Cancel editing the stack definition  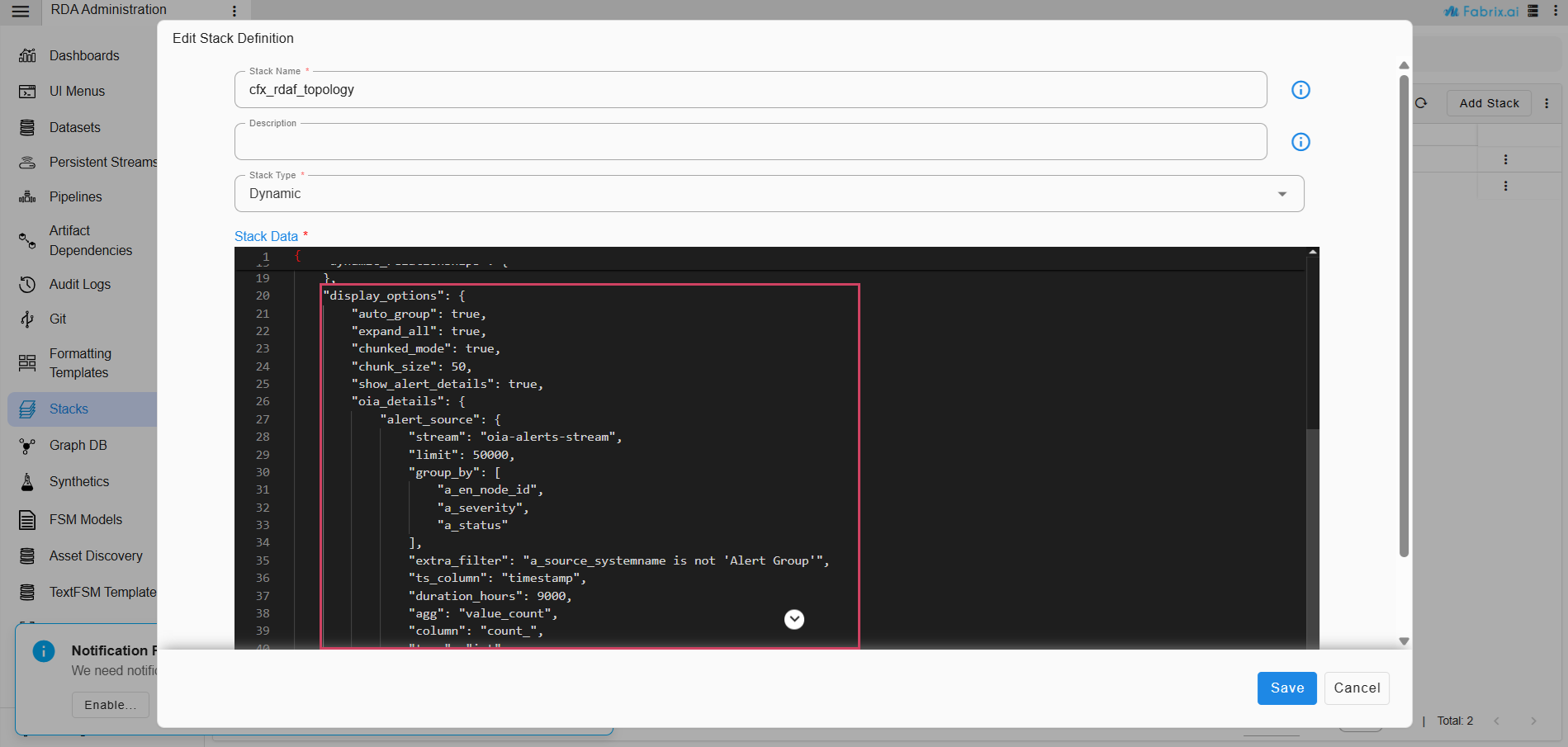pyautogui.click(x=1357, y=688)
